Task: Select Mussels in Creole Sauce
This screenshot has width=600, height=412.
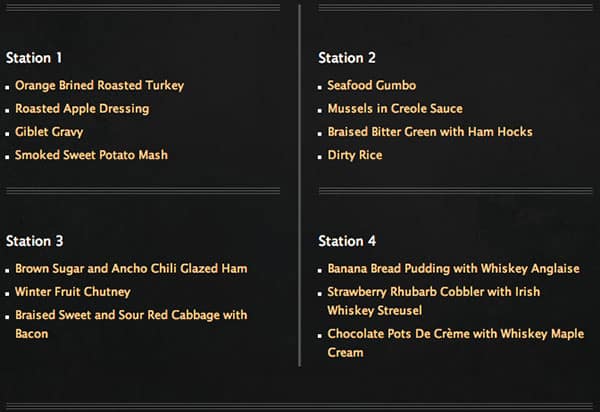Action: click(395, 109)
